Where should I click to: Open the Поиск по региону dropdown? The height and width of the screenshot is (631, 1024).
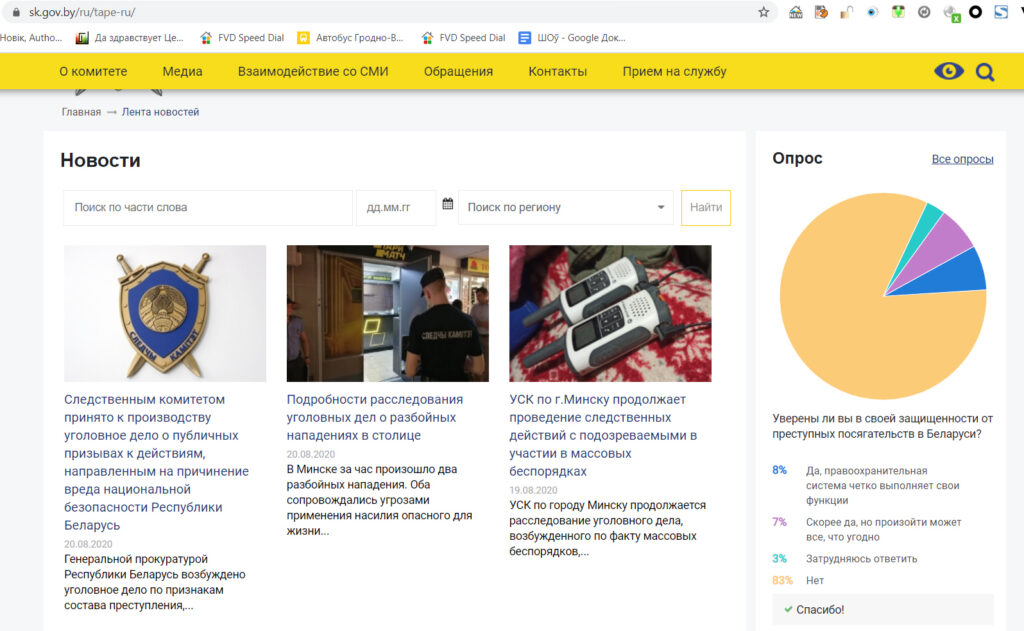coord(565,207)
